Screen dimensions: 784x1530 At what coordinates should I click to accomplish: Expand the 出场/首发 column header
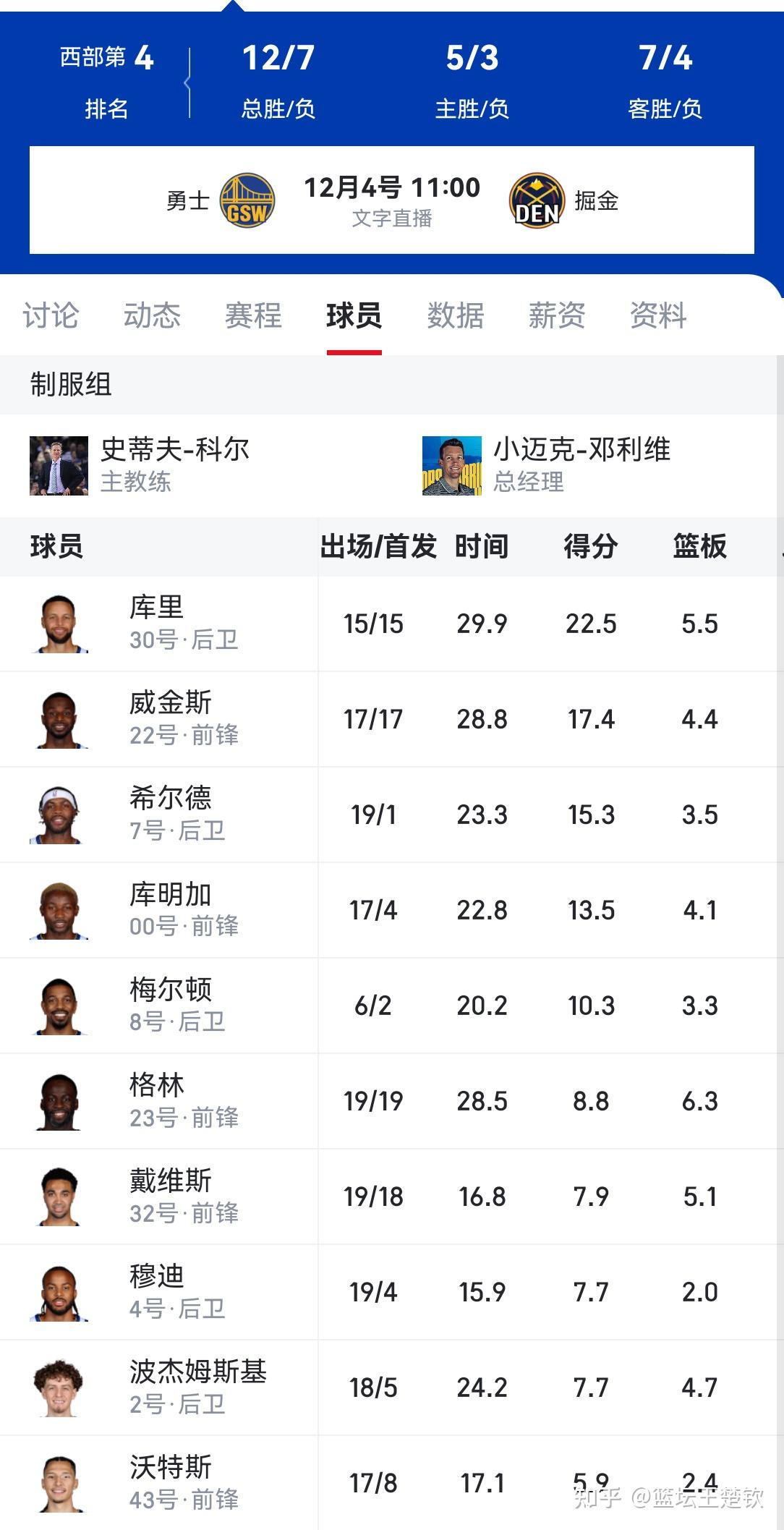click(380, 548)
